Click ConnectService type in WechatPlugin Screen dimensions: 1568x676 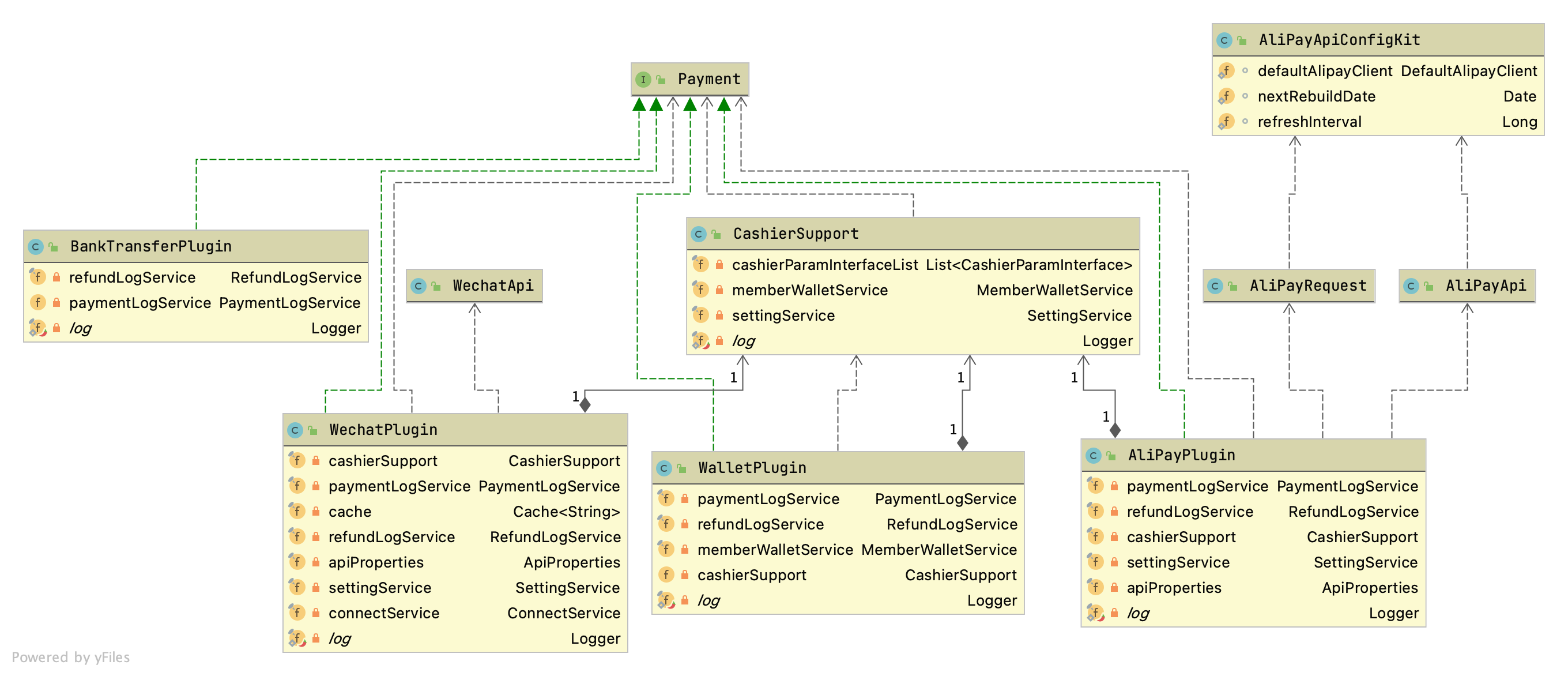[564, 613]
